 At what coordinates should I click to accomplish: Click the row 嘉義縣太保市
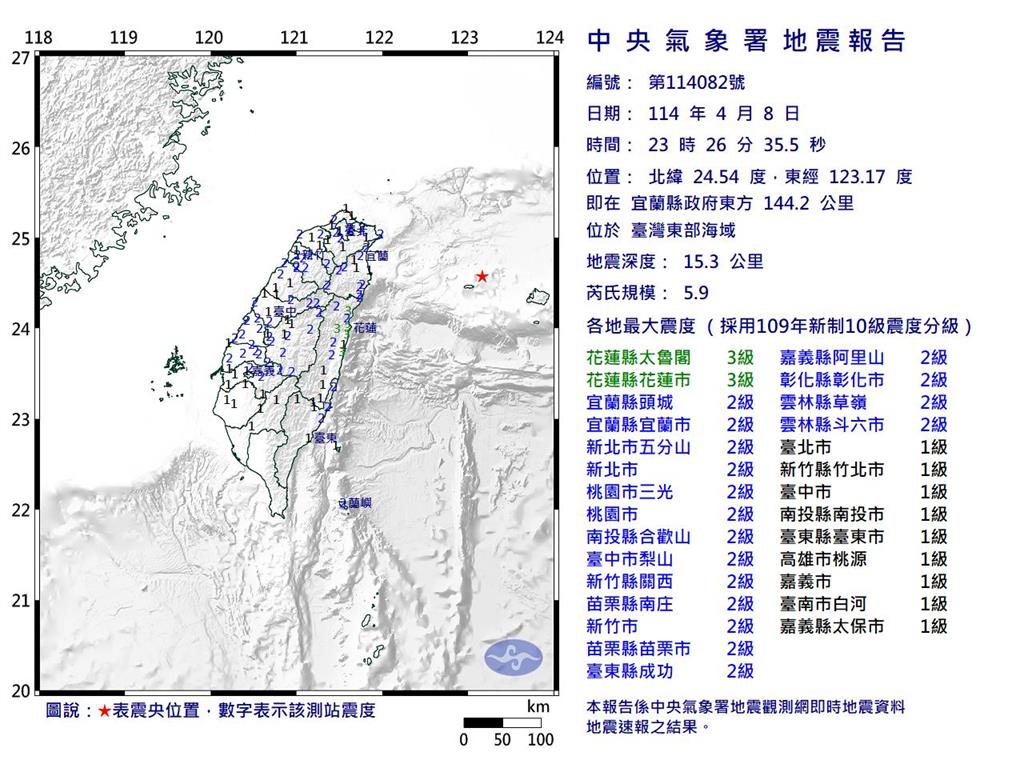(x=863, y=626)
